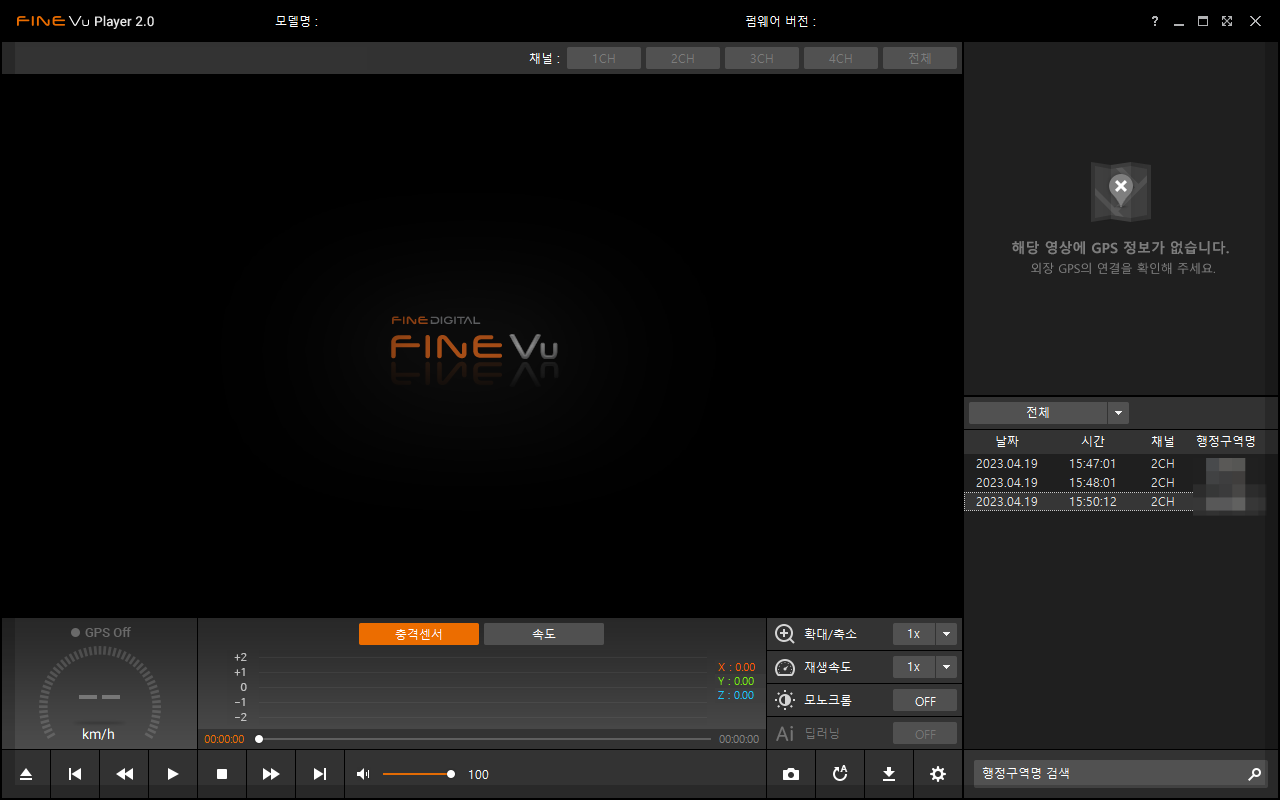Click the fast-forward button

coord(271,774)
